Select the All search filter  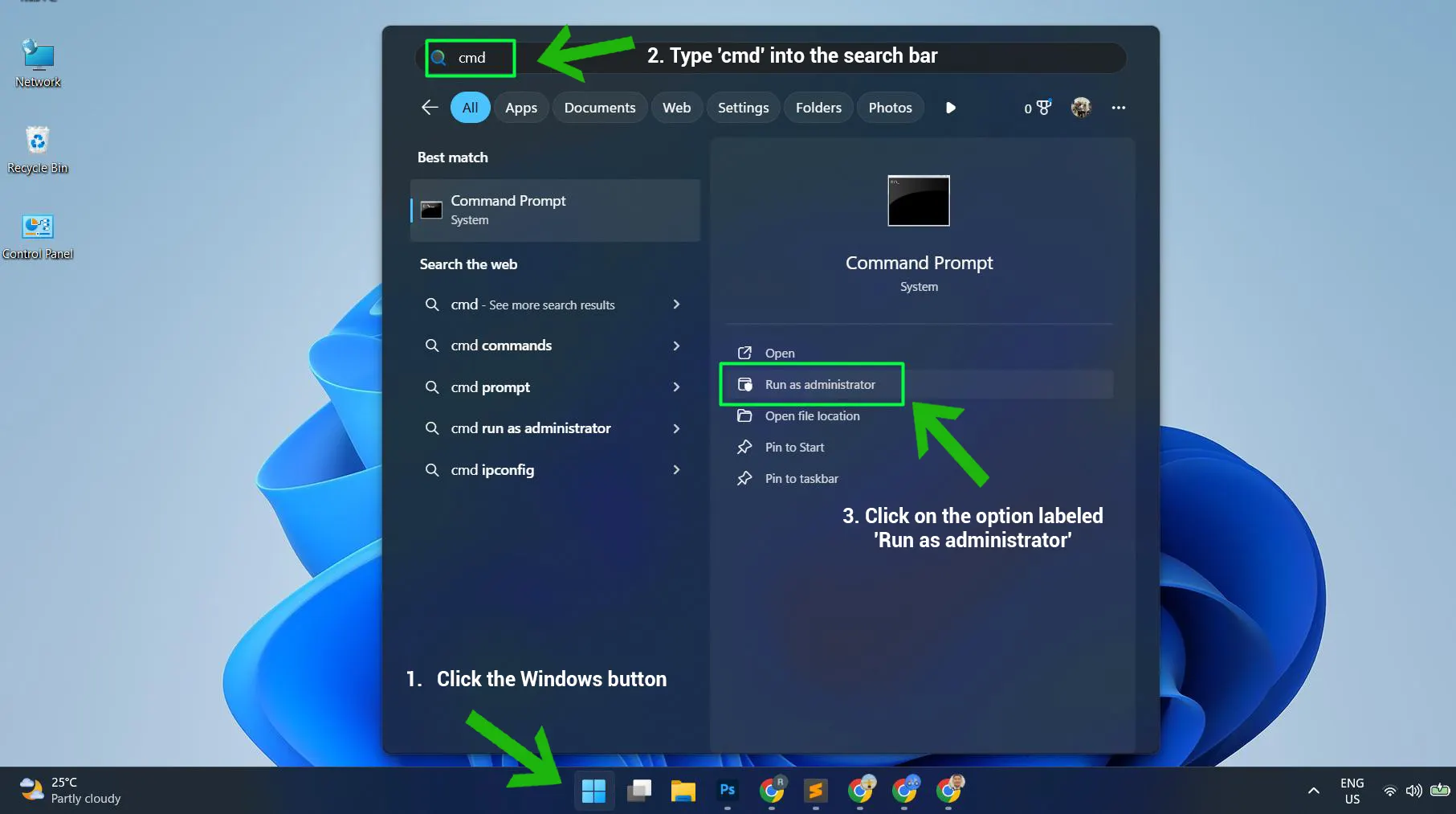470,107
